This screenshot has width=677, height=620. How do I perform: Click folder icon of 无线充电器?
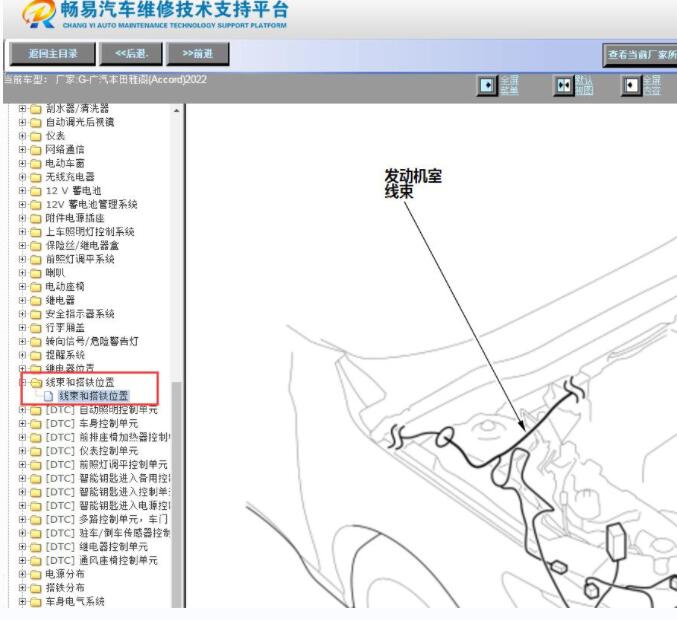pyautogui.click(x=35, y=177)
